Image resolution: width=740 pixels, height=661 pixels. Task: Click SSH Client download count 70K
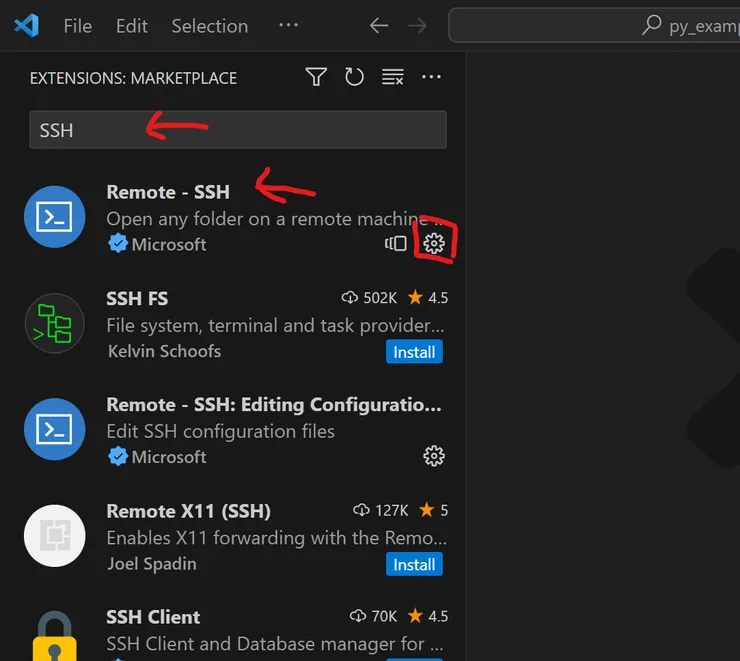point(373,616)
